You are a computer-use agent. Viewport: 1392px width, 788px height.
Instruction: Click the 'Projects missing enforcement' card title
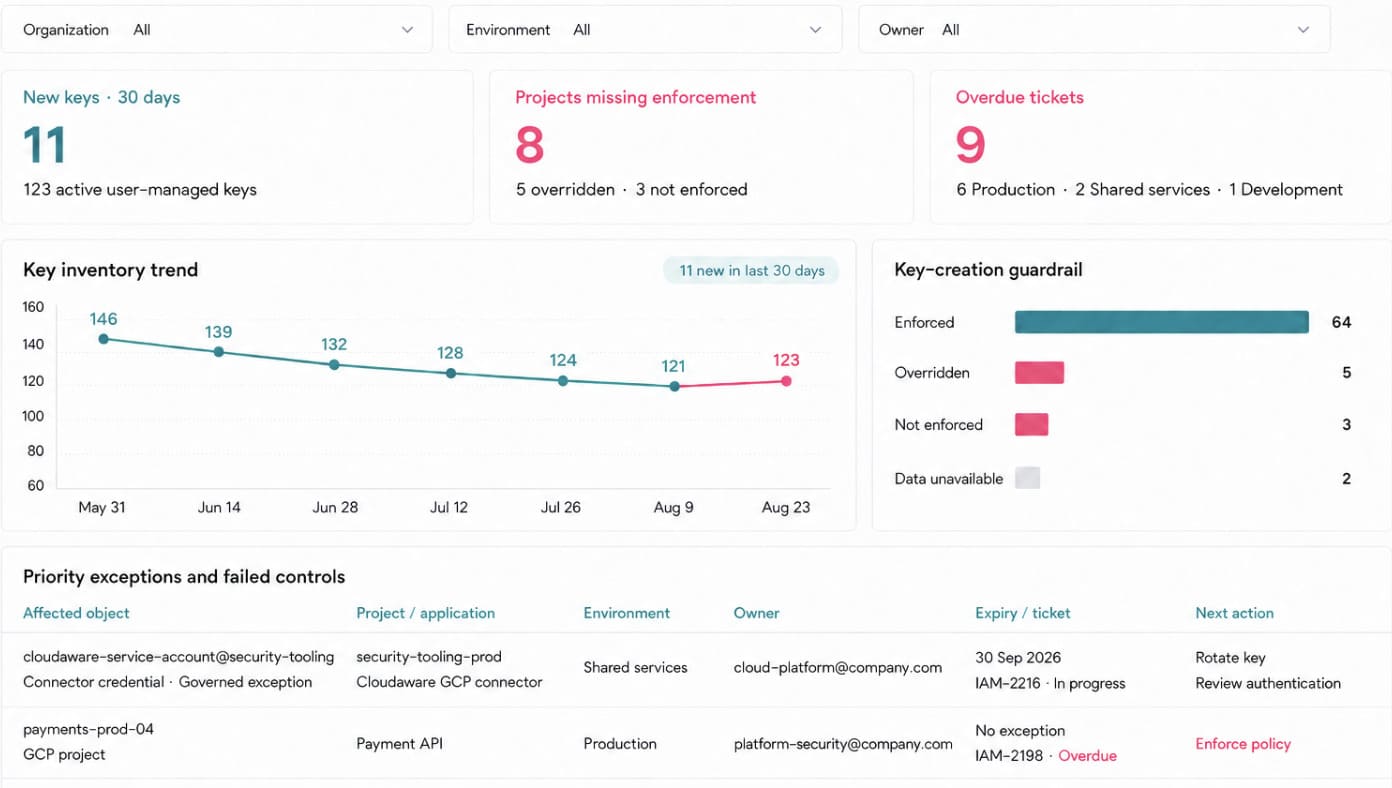point(635,97)
